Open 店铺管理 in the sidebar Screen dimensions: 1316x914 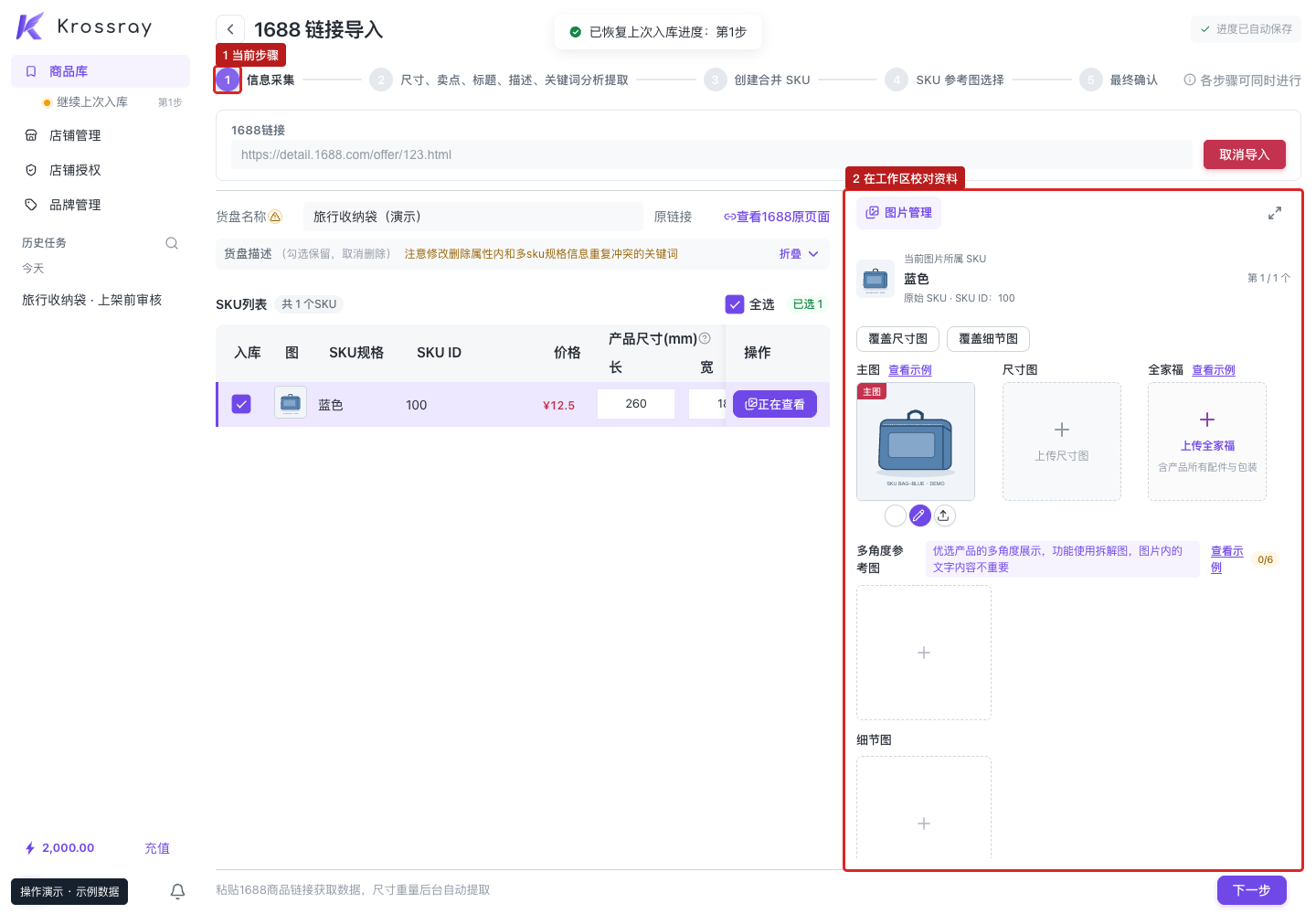[101, 135]
